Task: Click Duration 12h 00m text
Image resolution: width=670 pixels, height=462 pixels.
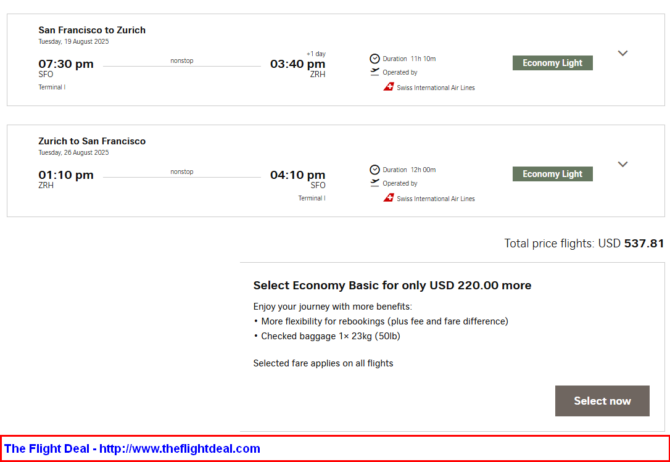Action: point(409,170)
